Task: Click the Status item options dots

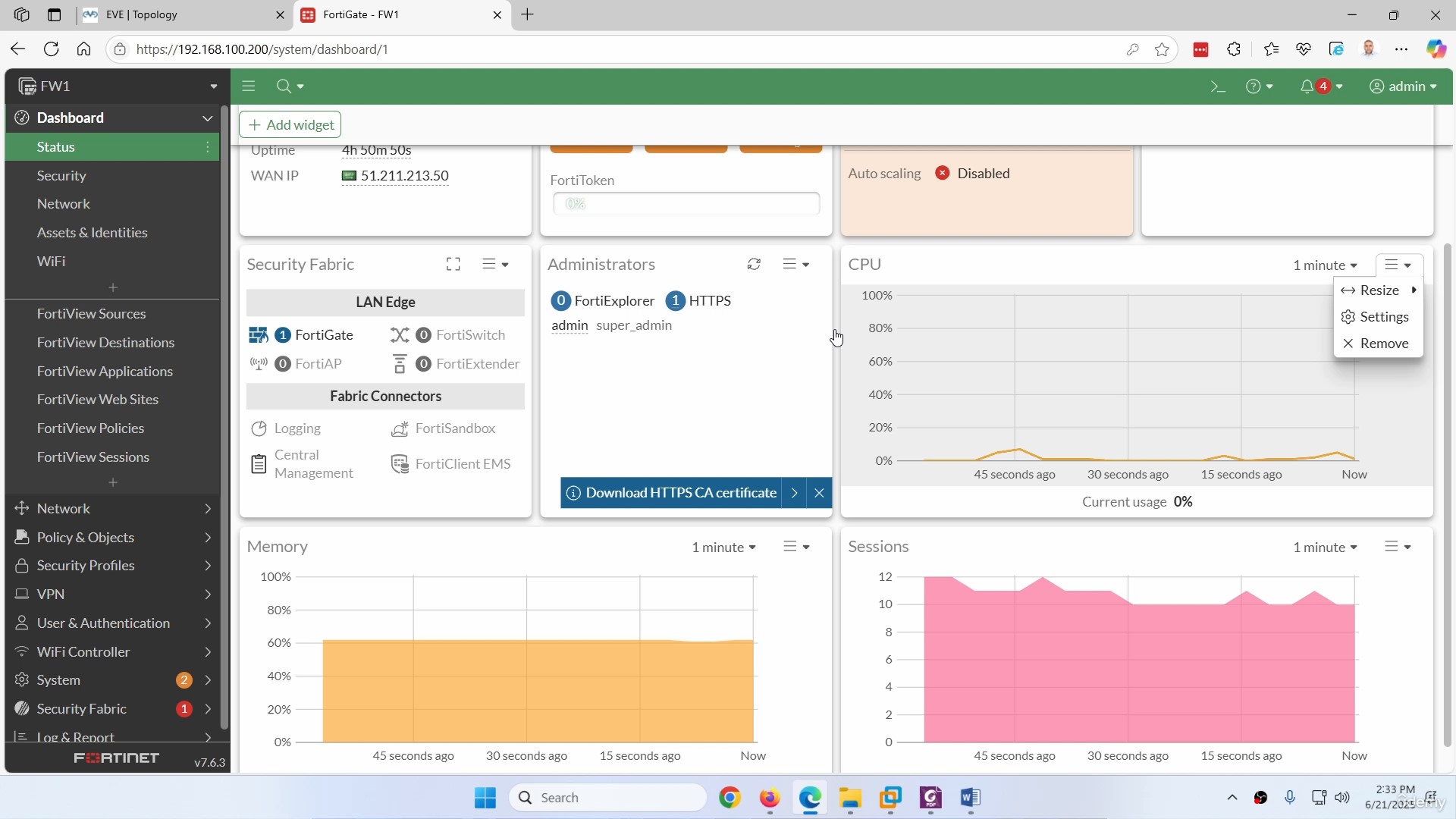Action: pyautogui.click(x=208, y=147)
